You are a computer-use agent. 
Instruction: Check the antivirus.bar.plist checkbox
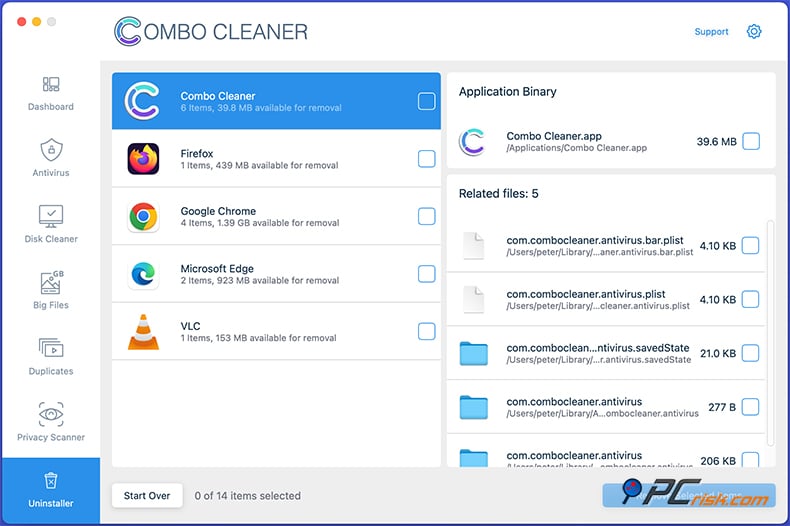click(x=750, y=246)
